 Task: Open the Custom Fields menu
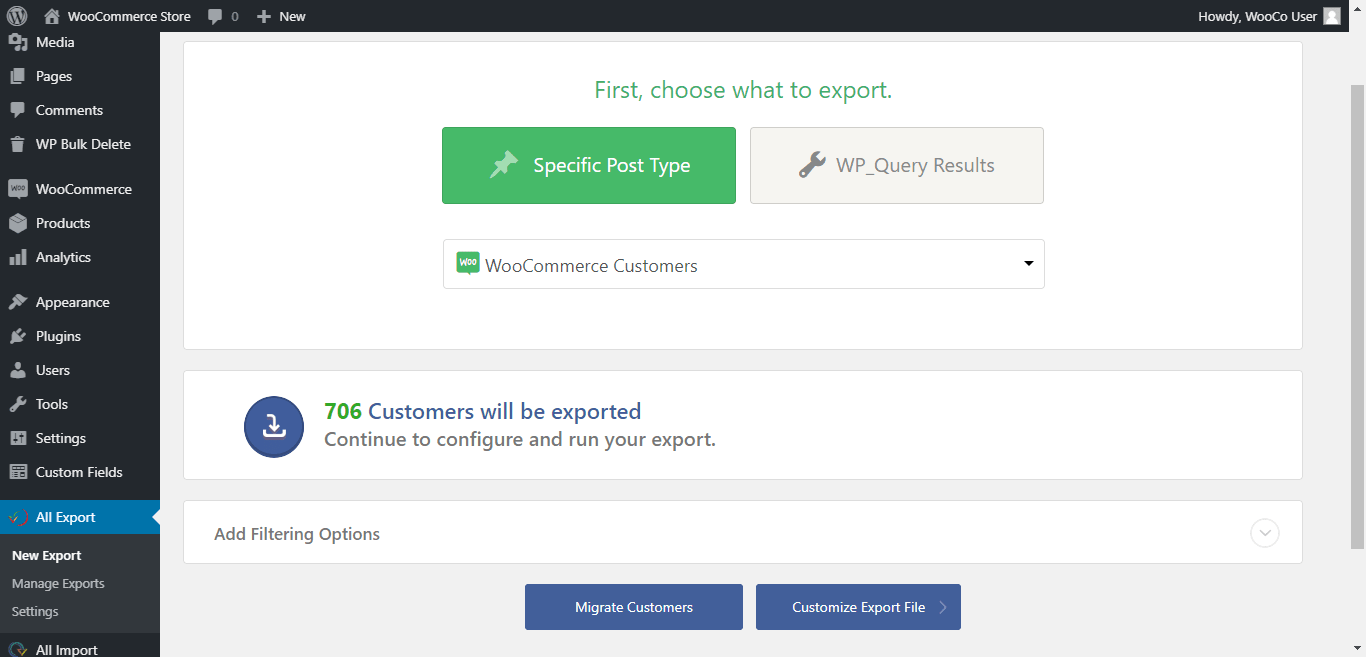(80, 472)
